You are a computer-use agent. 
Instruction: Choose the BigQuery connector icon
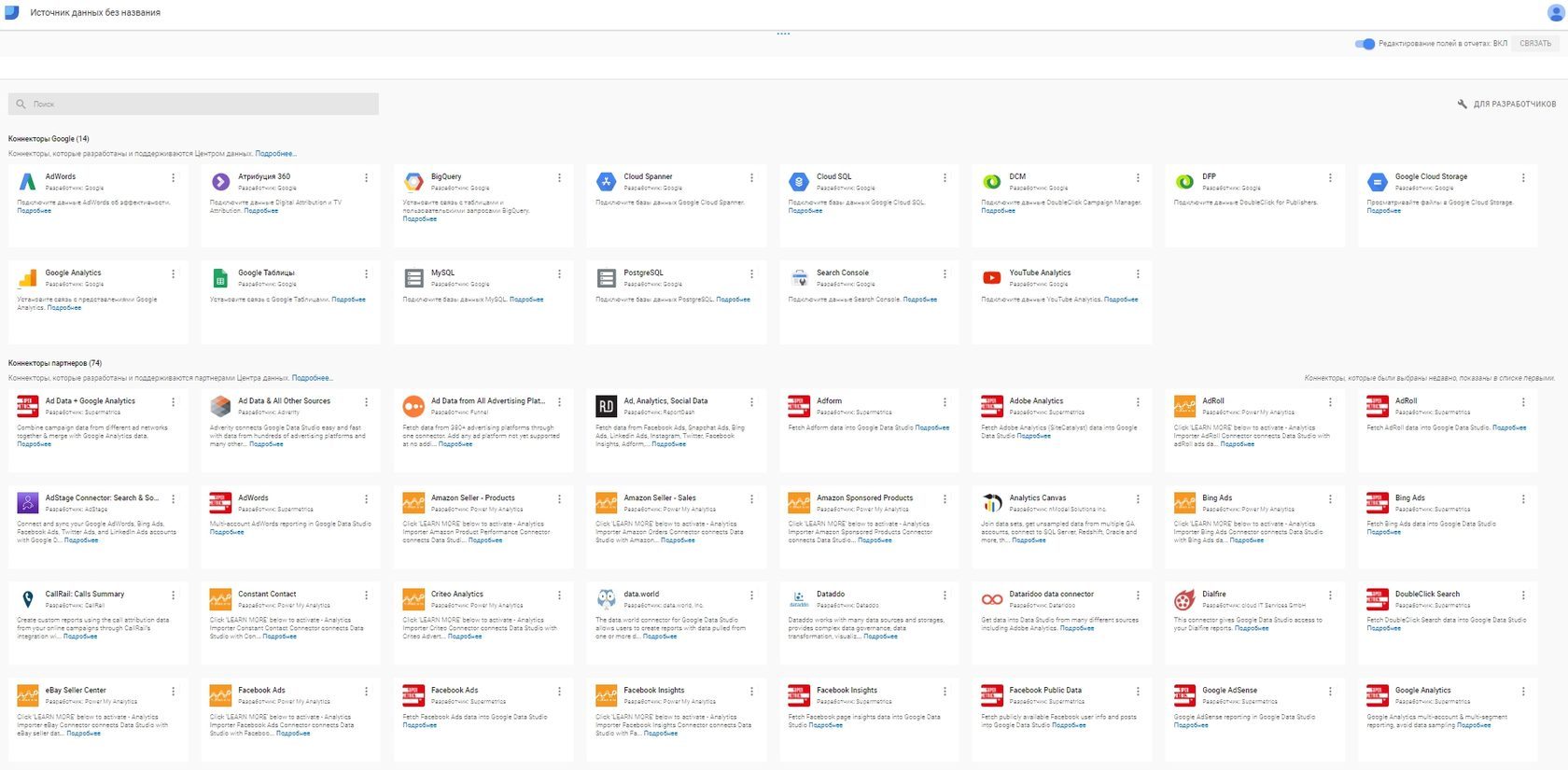pyautogui.click(x=413, y=182)
